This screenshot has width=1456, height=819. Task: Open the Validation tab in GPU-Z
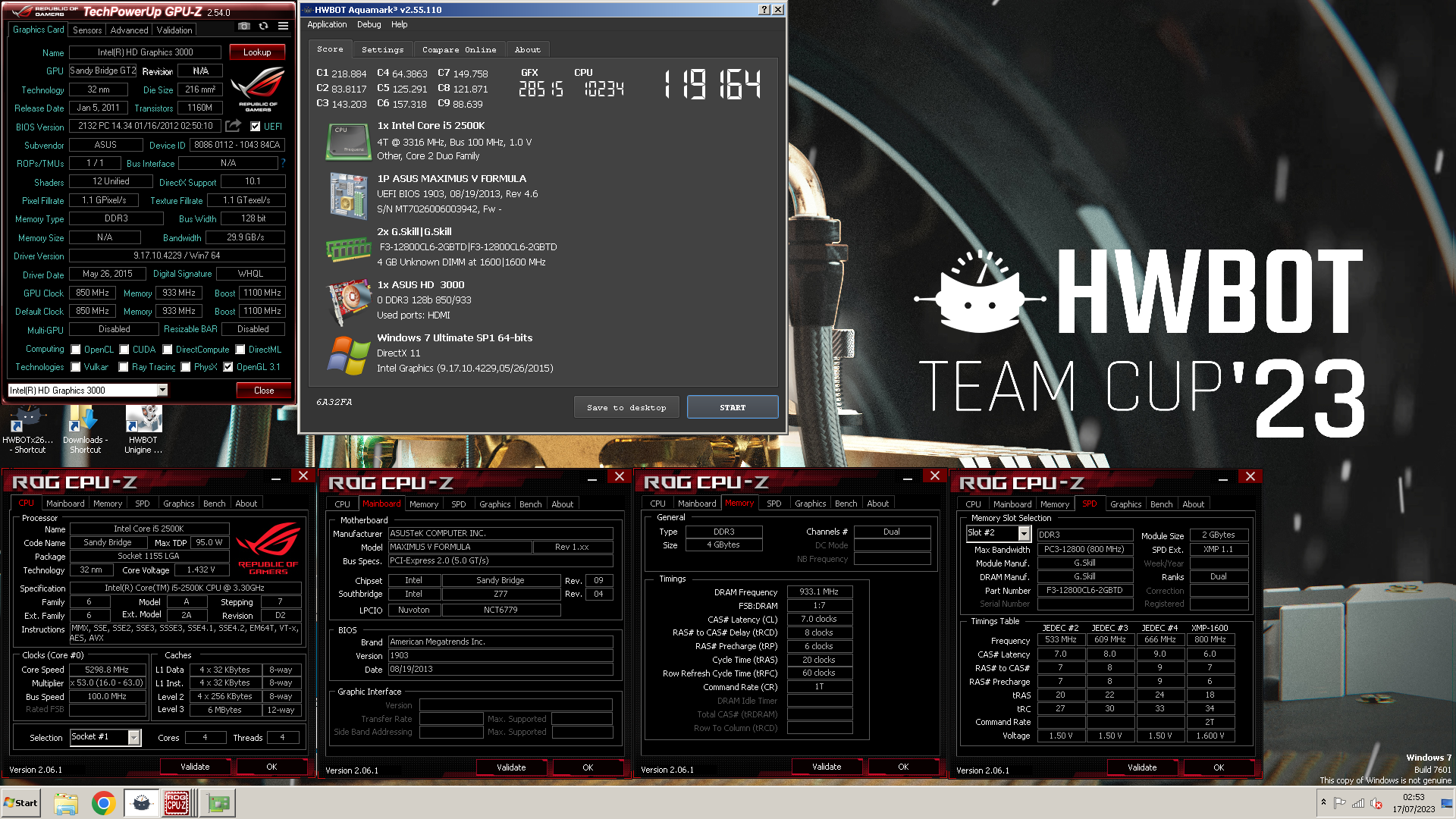(x=174, y=30)
